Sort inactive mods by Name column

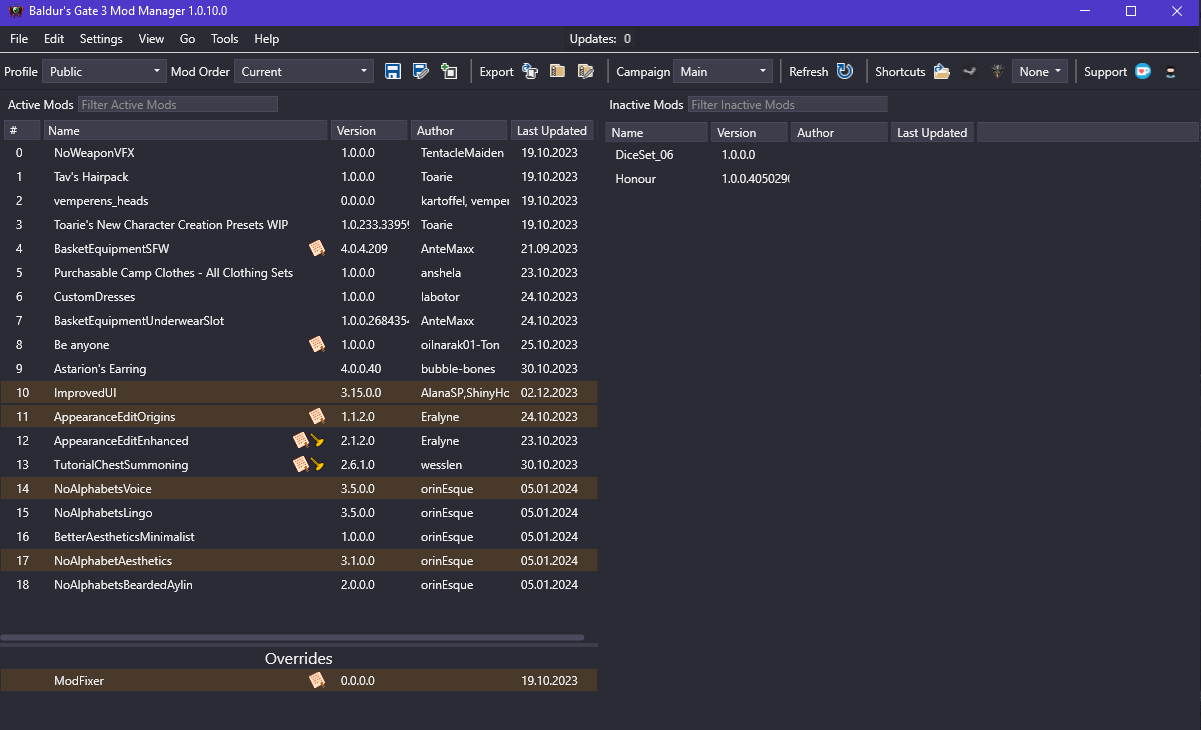coord(657,132)
